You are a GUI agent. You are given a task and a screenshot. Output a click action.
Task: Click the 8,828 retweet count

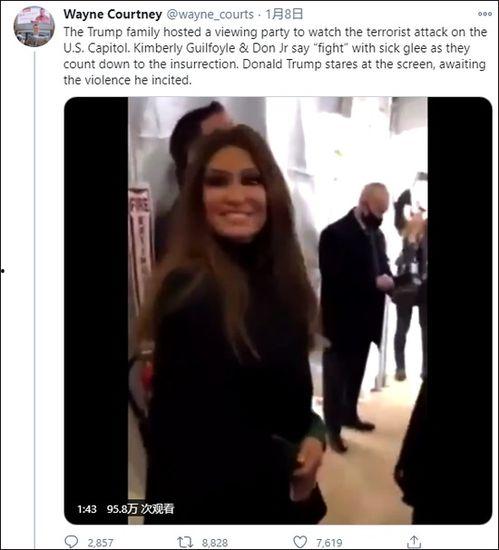tap(215, 543)
